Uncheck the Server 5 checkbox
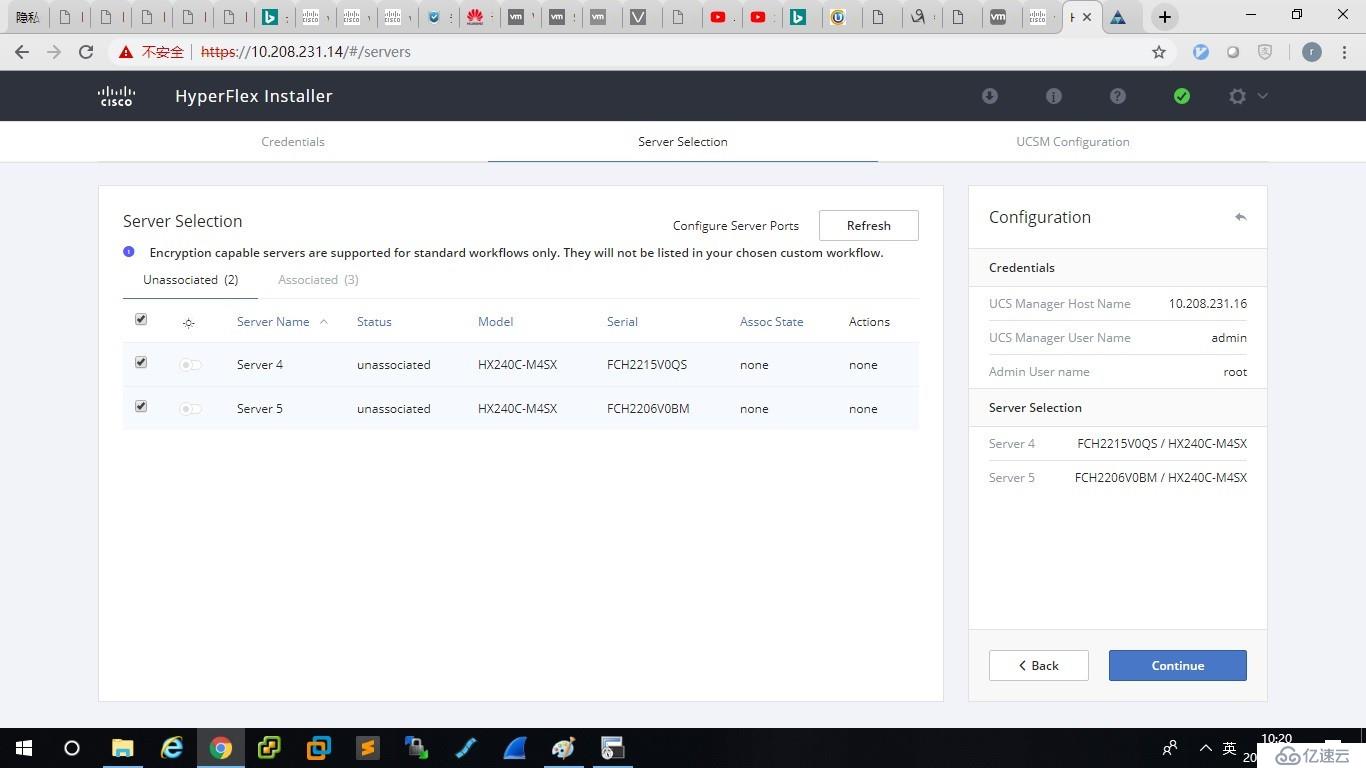The image size is (1366, 768). pyautogui.click(x=141, y=407)
